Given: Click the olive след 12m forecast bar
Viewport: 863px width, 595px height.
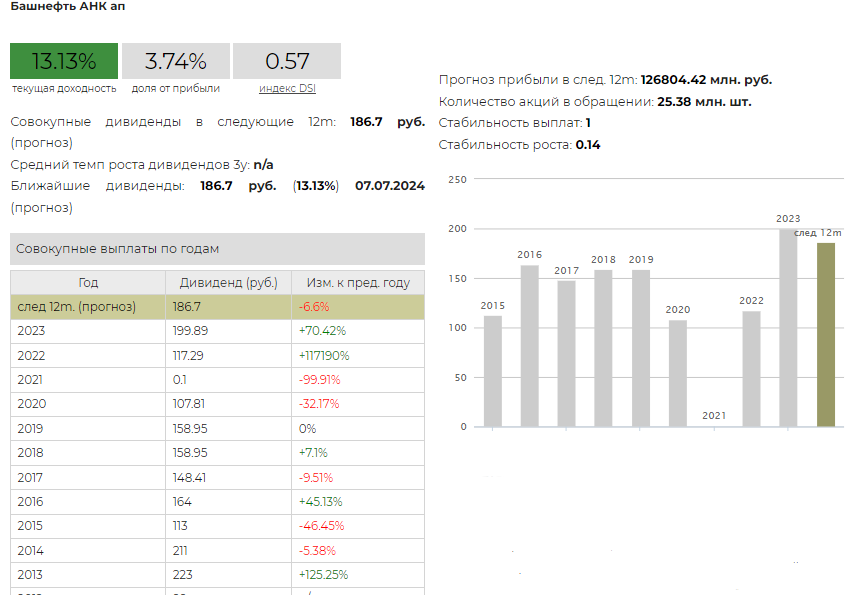Looking at the screenshot, I should click(826, 335).
